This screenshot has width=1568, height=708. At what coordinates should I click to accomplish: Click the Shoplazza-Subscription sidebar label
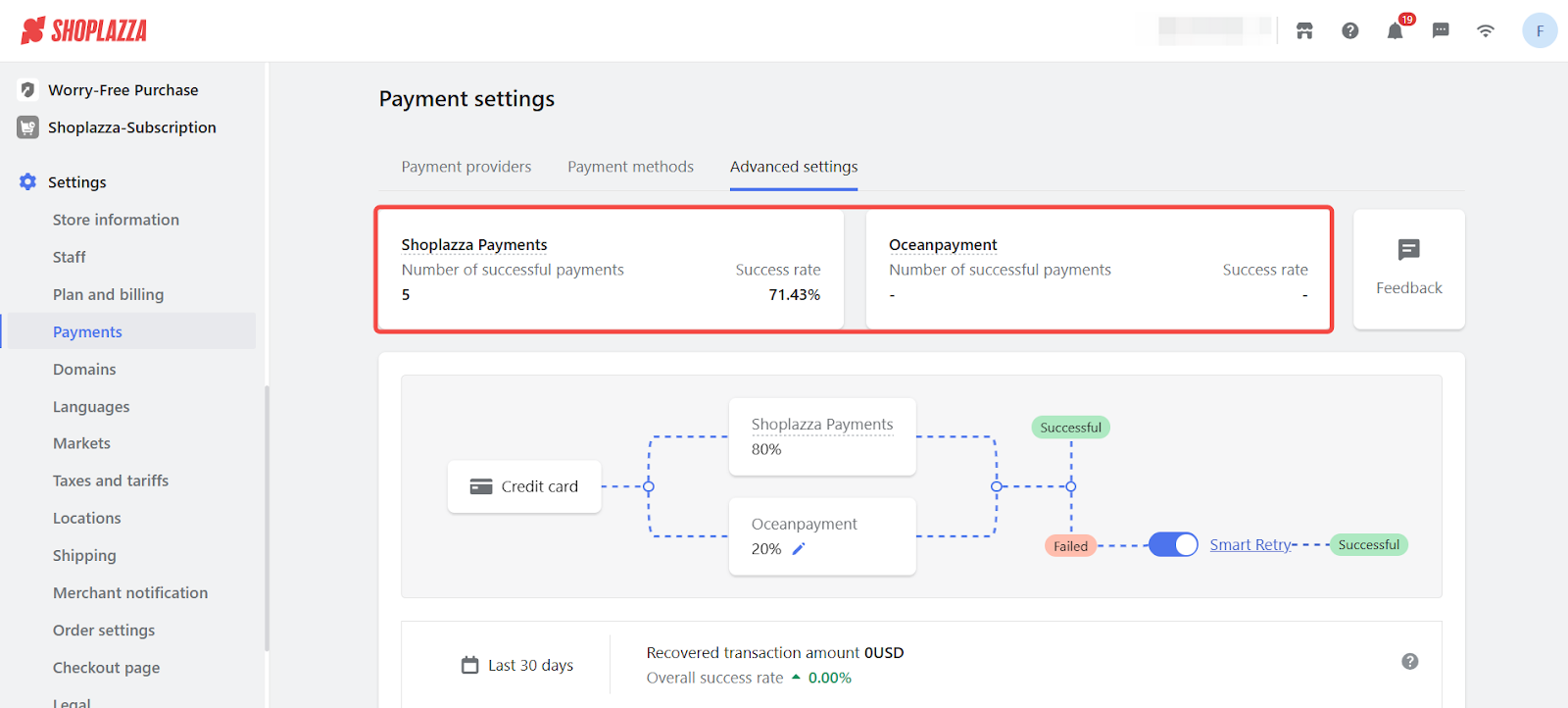(132, 127)
